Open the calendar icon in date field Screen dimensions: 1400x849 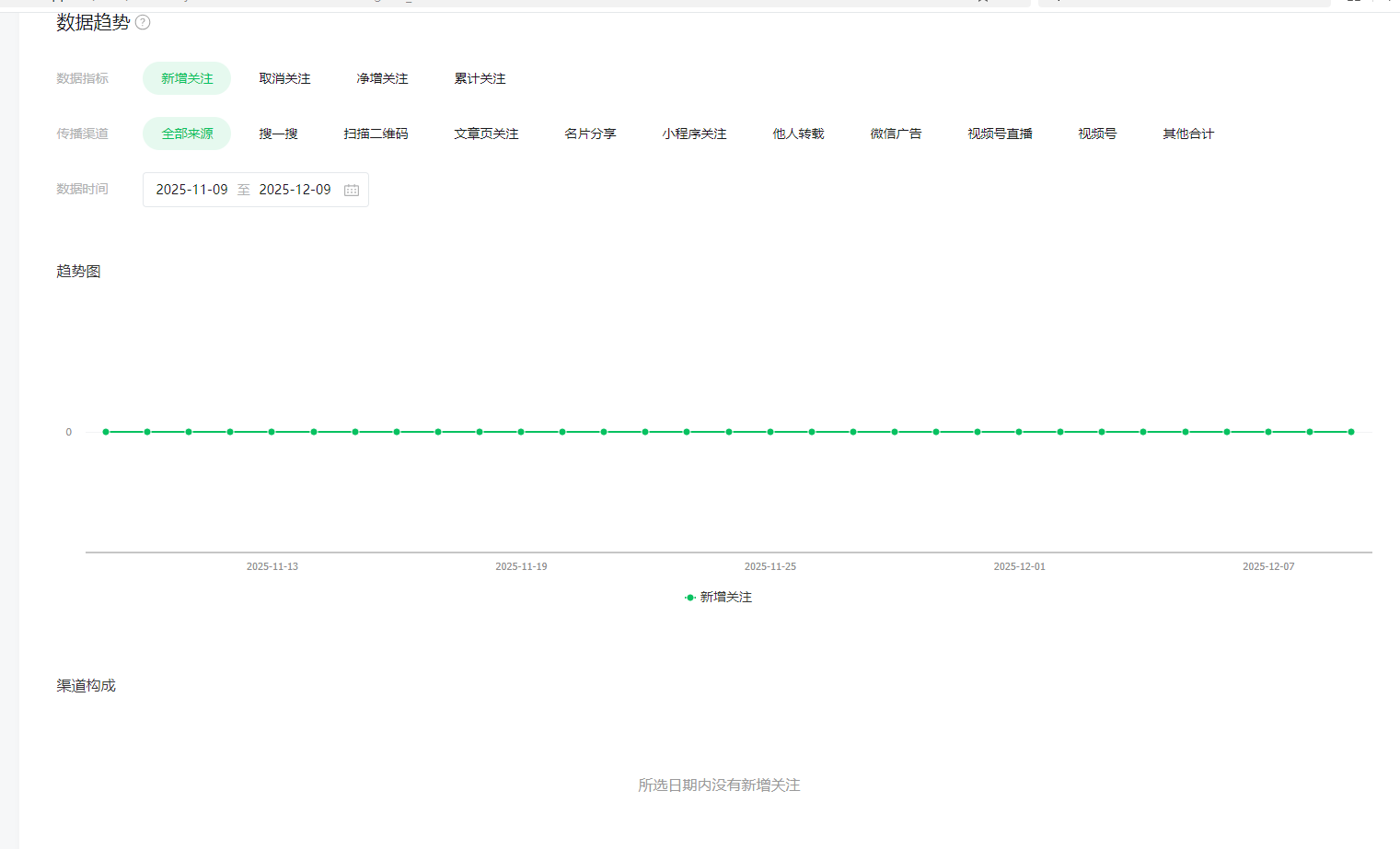[x=352, y=190]
